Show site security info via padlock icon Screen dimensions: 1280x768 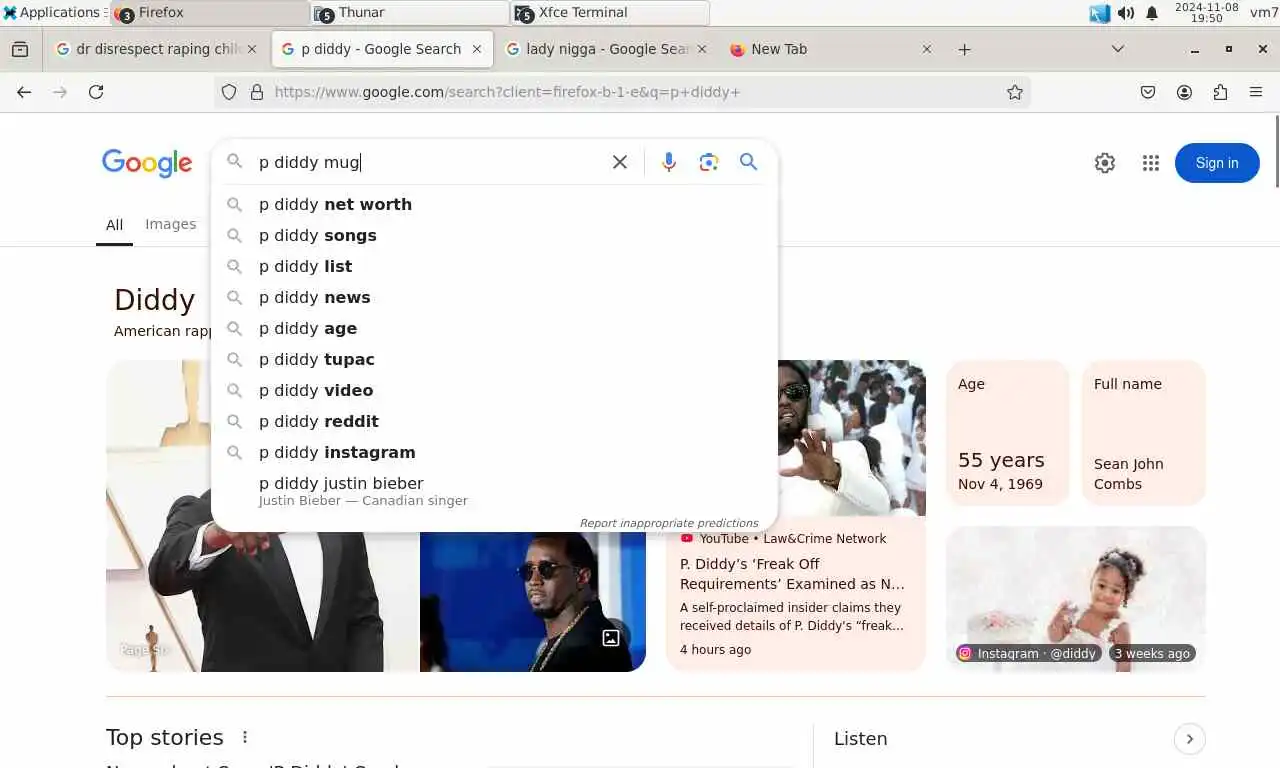coord(257,92)
